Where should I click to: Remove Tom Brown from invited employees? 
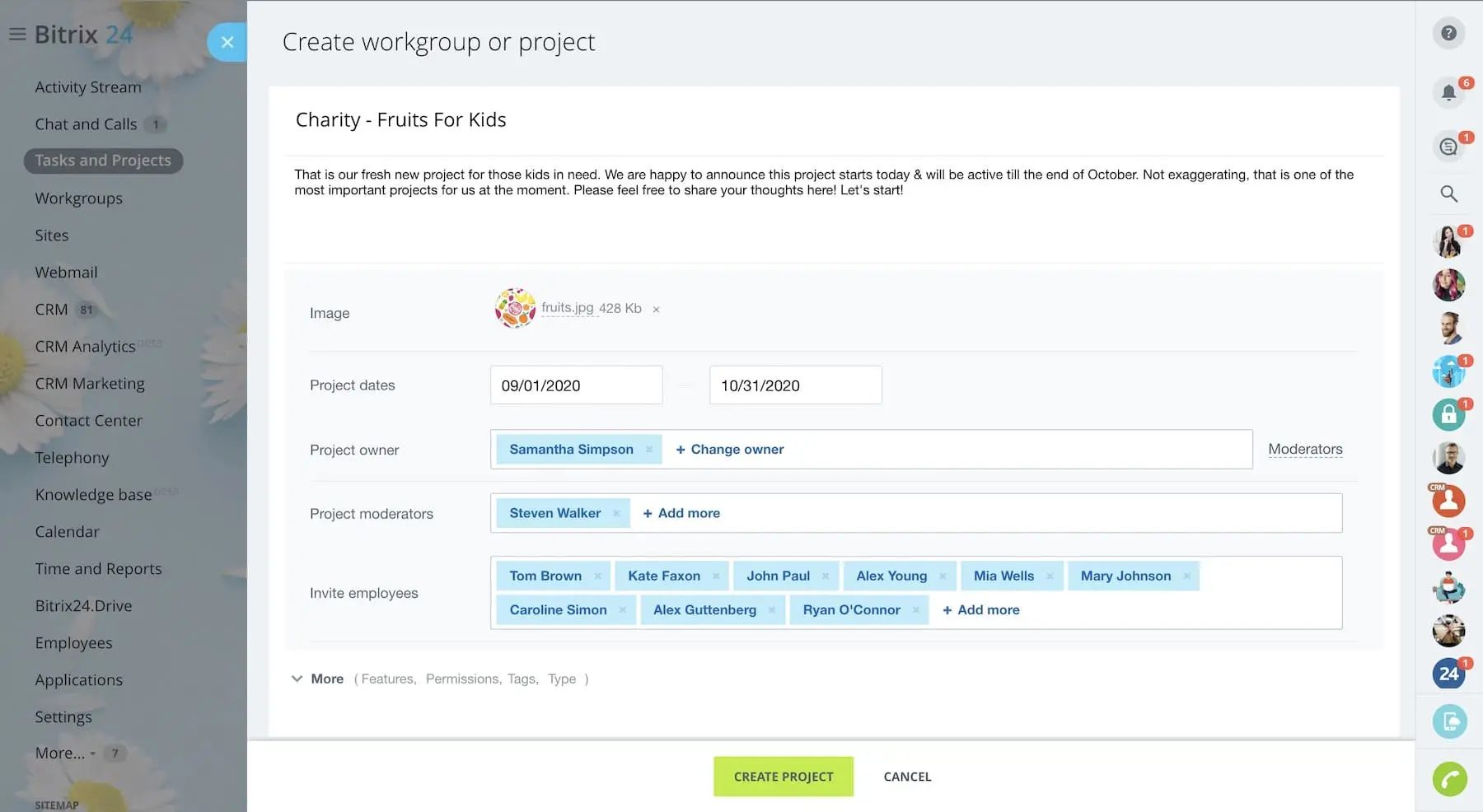597,576
